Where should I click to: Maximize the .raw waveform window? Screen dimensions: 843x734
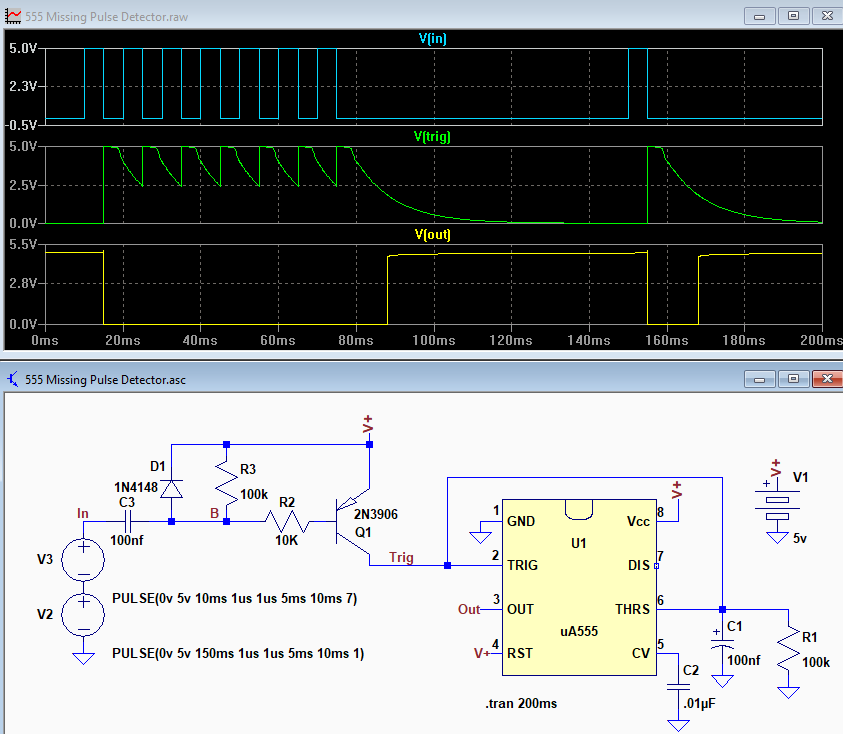tap(794, 16)
